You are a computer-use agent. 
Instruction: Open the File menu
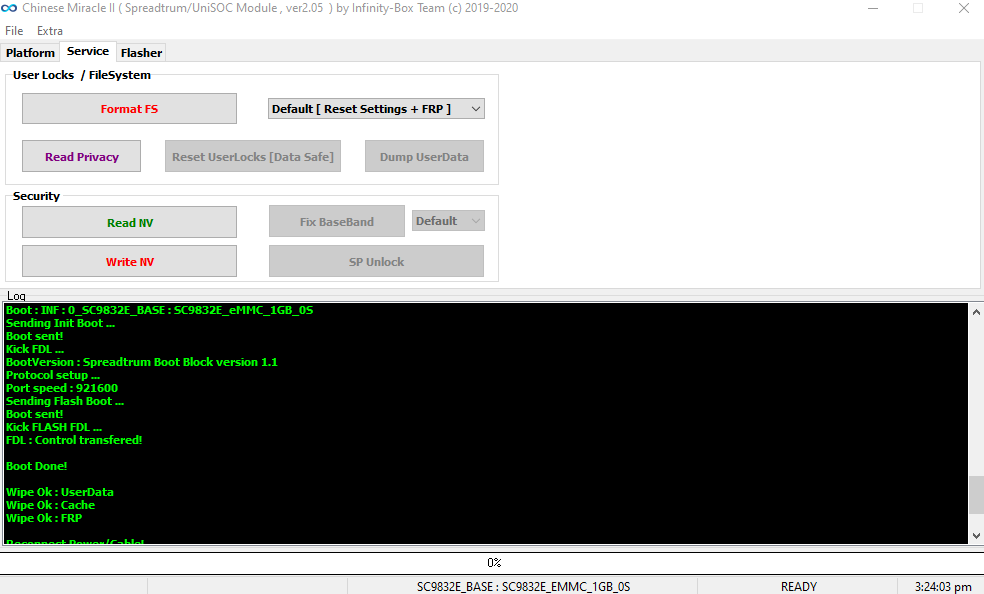(x=14, y=31)
